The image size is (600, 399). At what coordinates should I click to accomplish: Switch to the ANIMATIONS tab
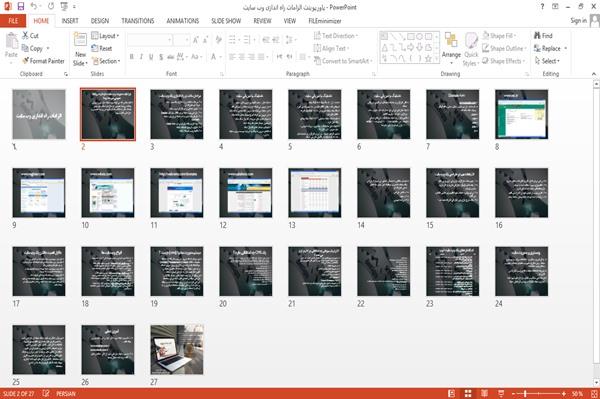pyautogui.click(x=183, y=21)
